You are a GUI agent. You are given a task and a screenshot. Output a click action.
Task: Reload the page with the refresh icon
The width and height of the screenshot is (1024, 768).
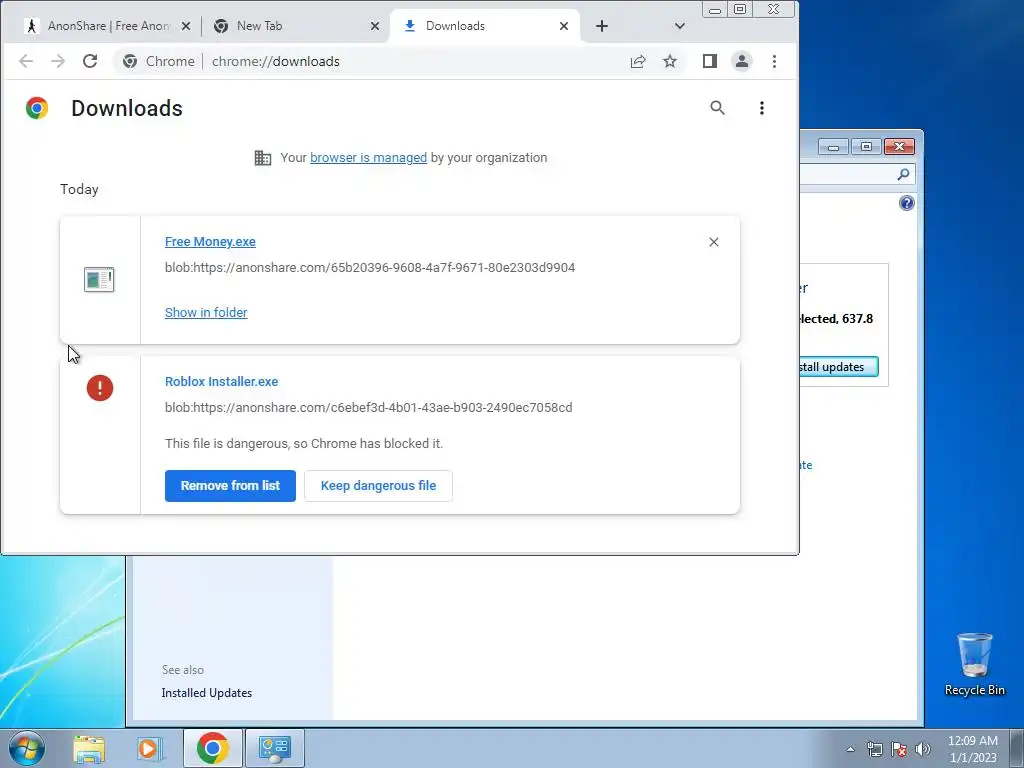tap(90, 61)
